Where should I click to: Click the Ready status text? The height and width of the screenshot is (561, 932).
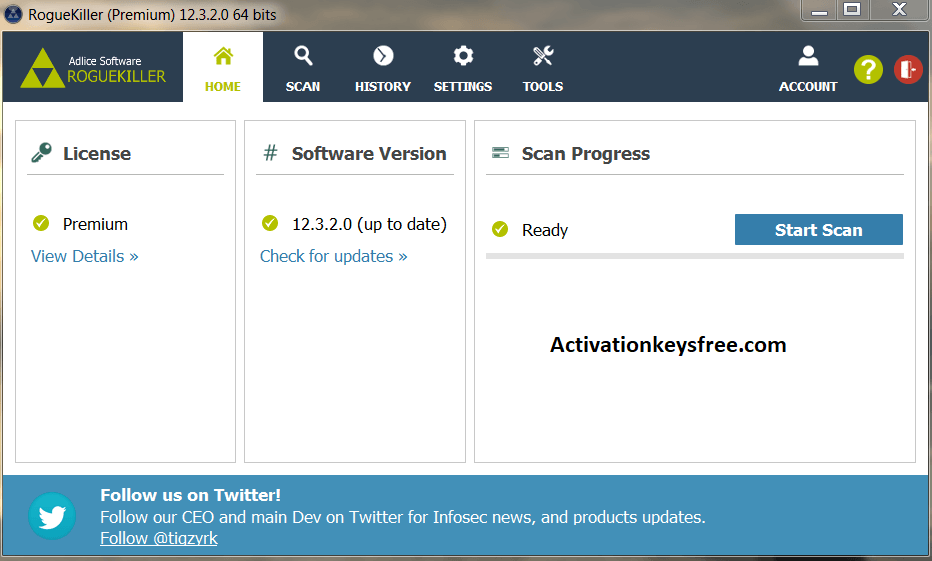544,230
